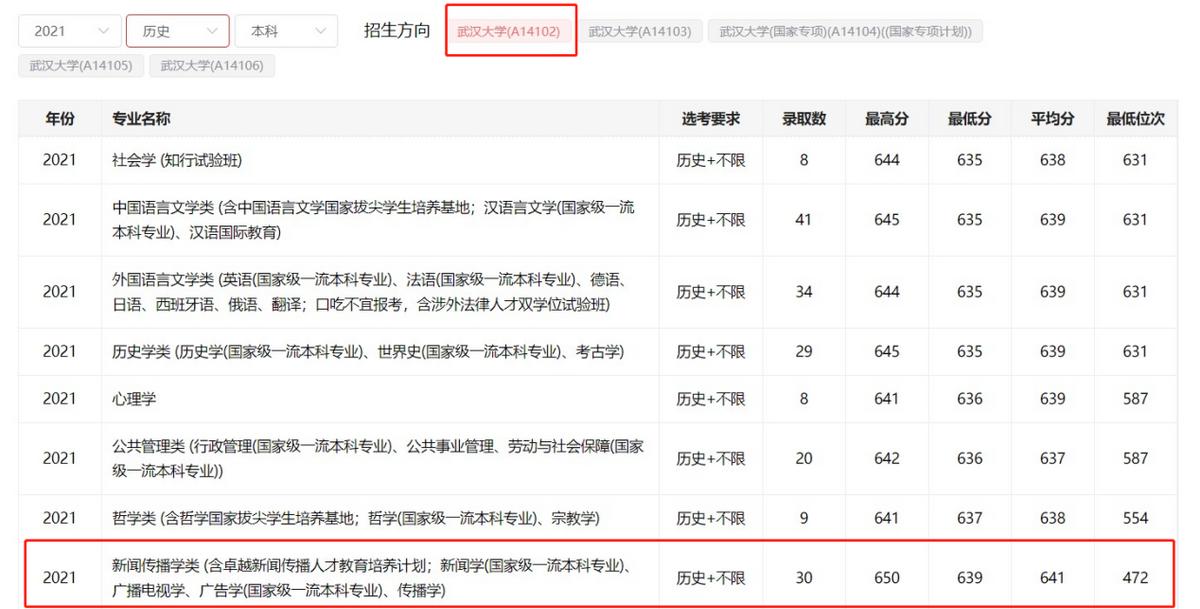Click the 最低位次 column header
The width and height of the screenshot is (1200, 609).
point(1135,118)
